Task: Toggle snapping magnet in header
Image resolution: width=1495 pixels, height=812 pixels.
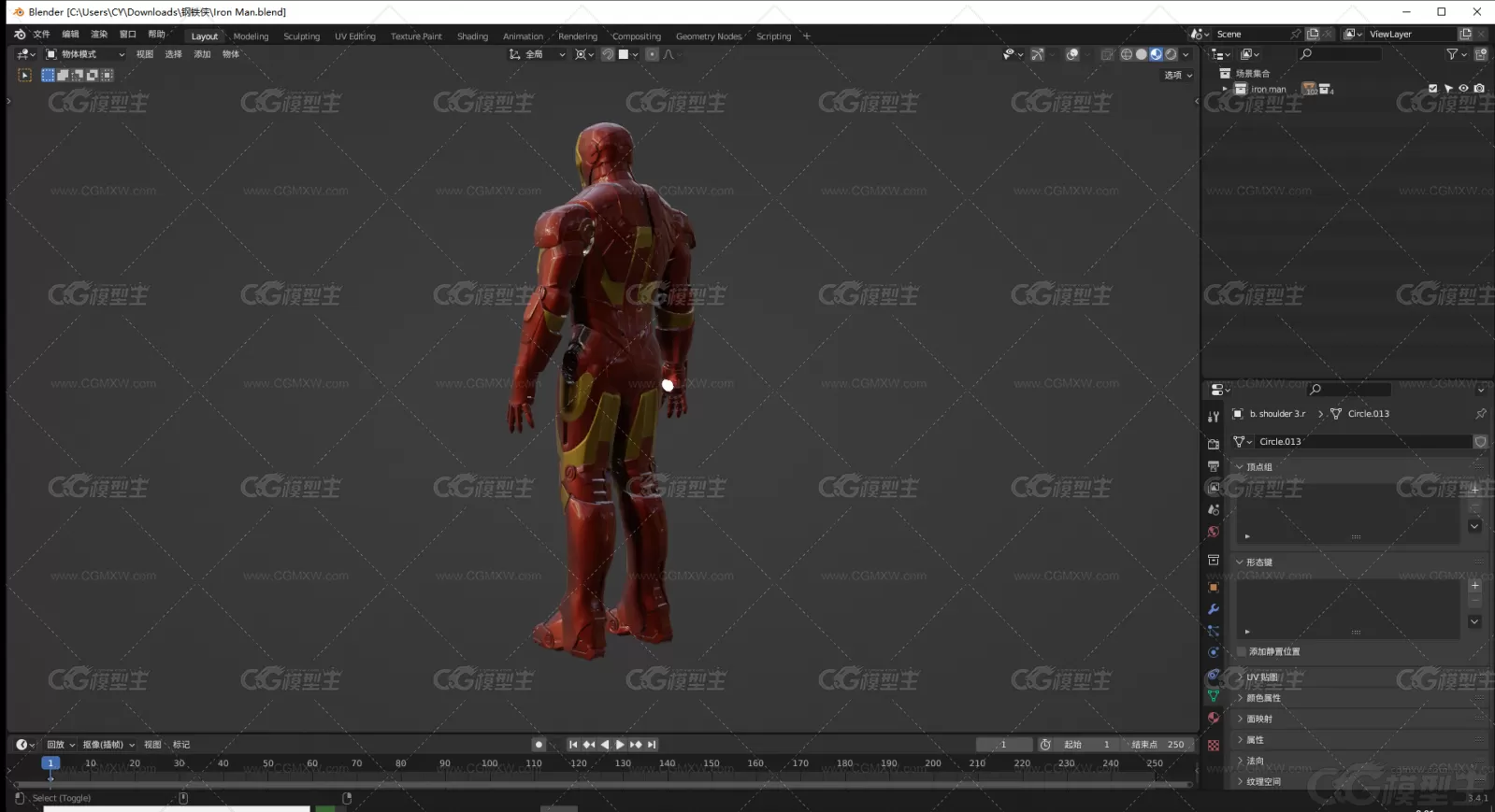Action: point(608,54)
